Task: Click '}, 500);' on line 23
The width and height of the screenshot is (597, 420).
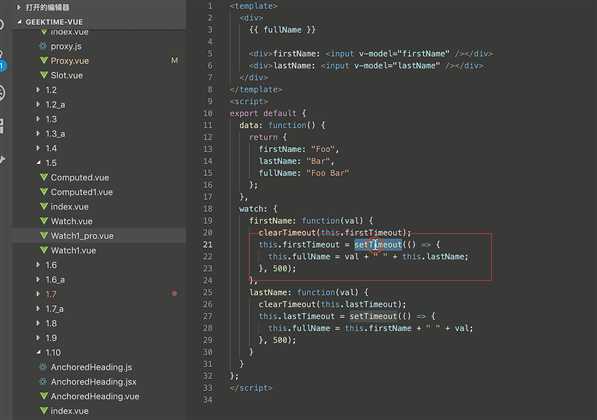Action: pos(277,268)
